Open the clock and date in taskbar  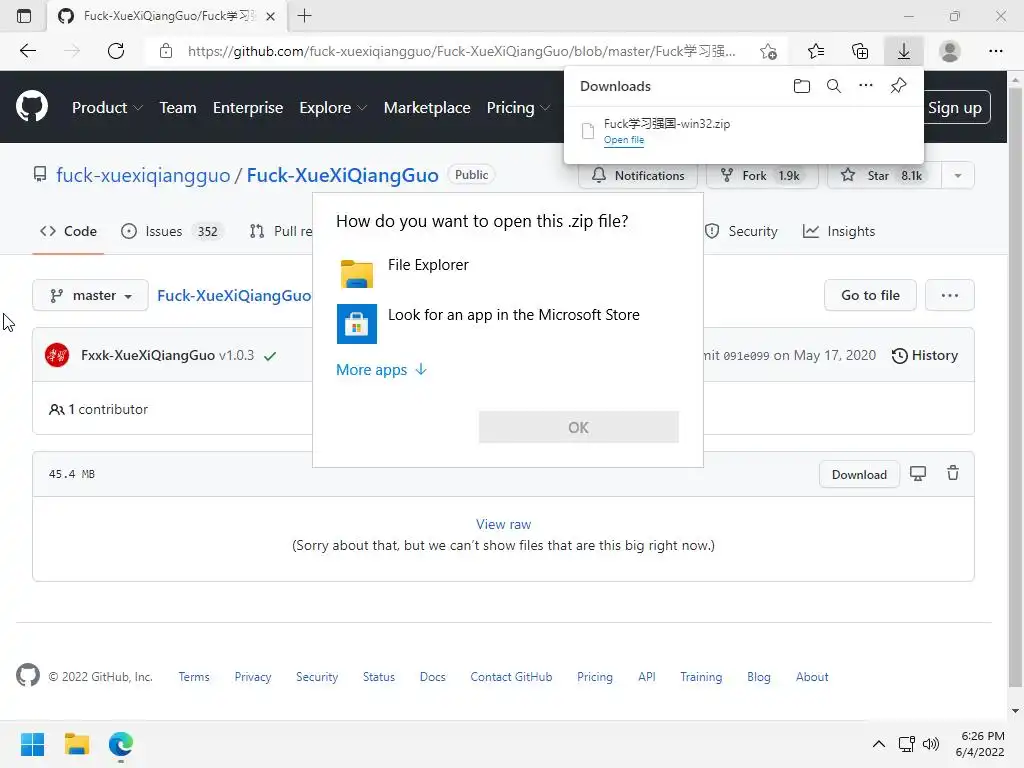coord(982,744)
